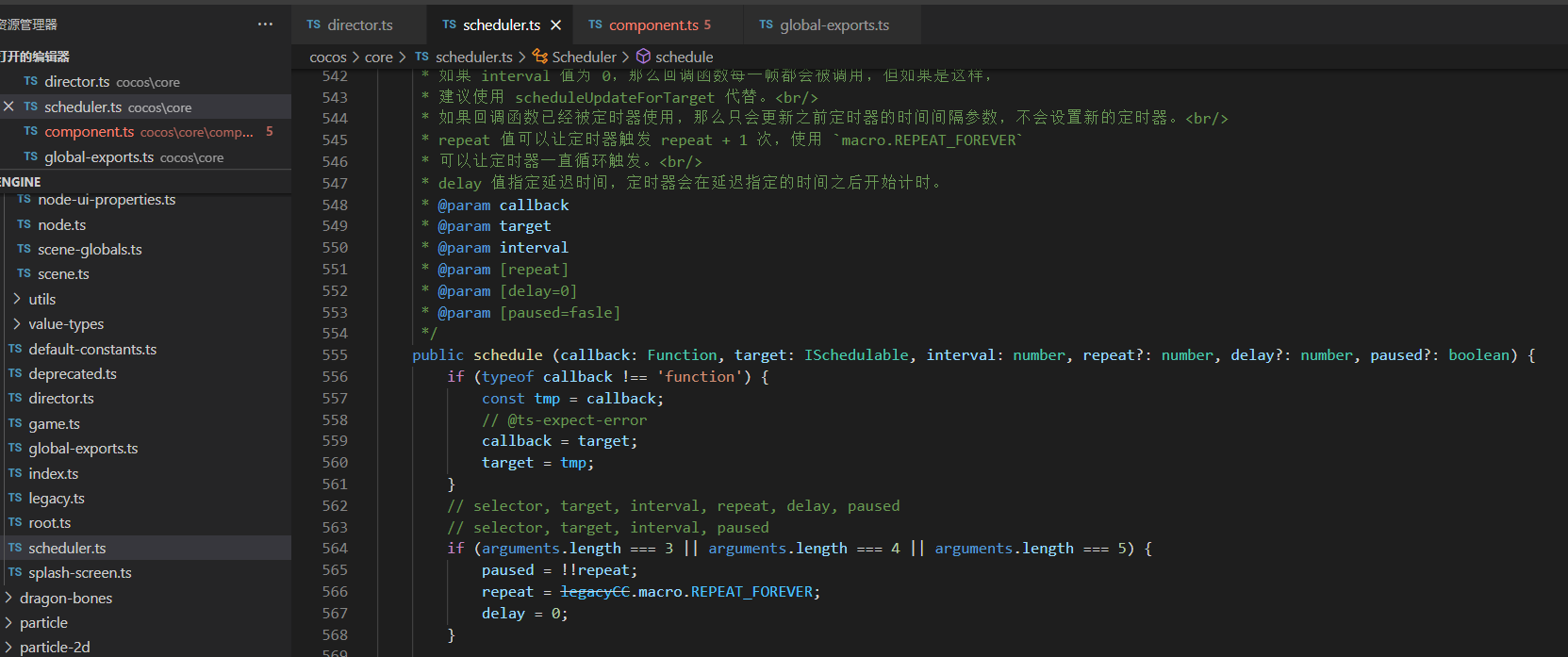This screenshot has width=1568, height=657.
Task: Place the cursor on line number 555
Action: point(335,355)
